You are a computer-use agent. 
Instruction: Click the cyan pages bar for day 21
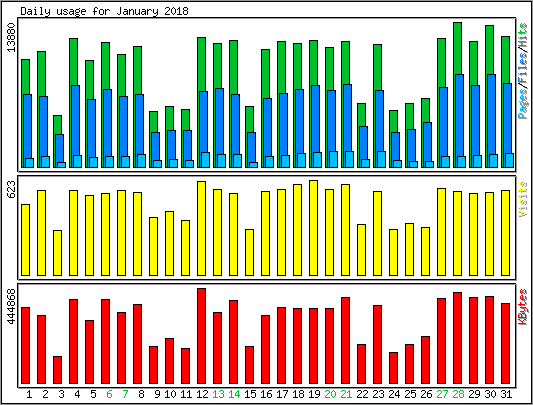pyautogui.click(x=349, y=159)
